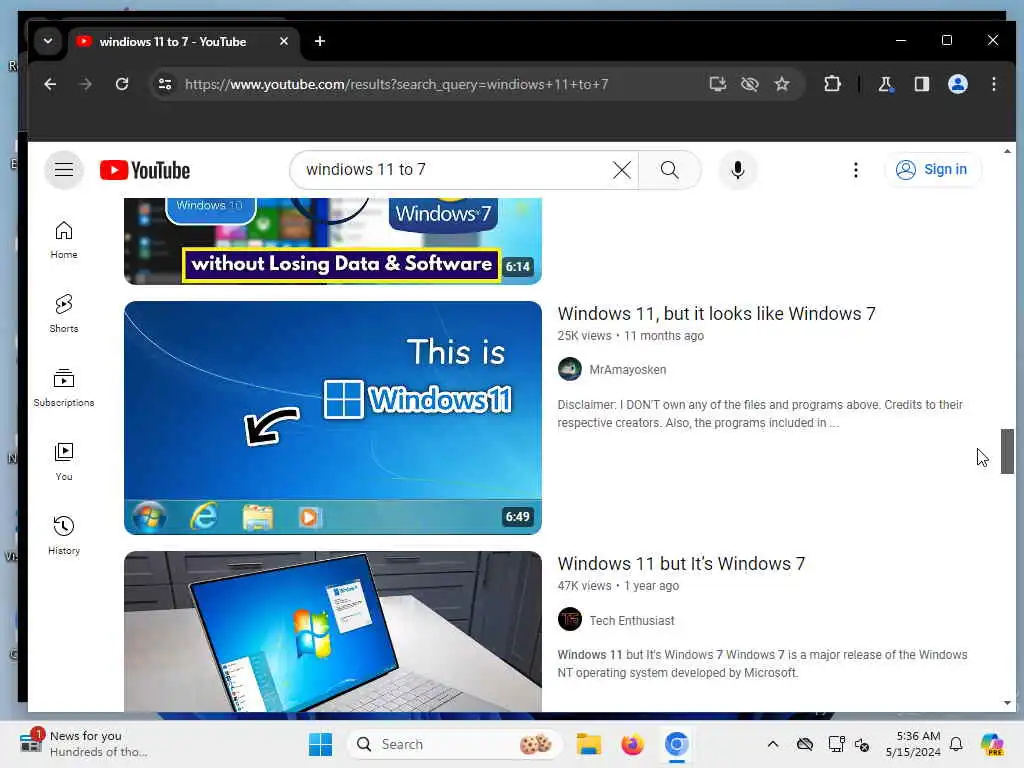Click the scrollbar up arrow
The height and width of the screenshot is (768, 1024).
click(x=1007, y=151)
